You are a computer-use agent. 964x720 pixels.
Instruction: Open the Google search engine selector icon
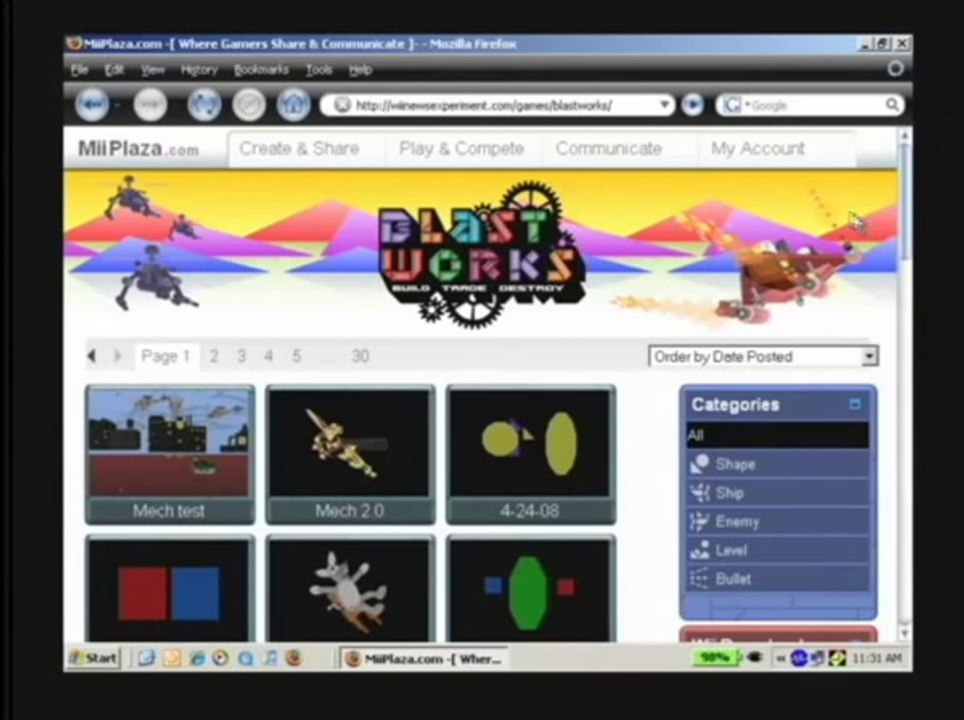(732, 105)
